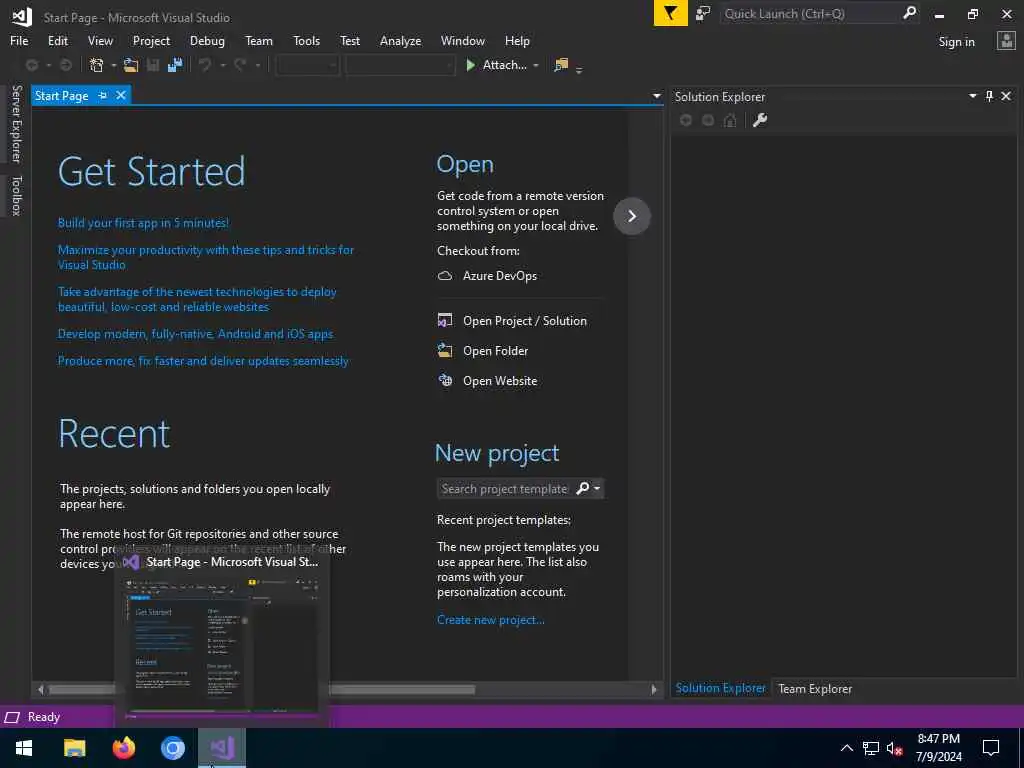
Task: Open the Toolbox side tab
Action: pyautogui.click(x=16, y=195)
